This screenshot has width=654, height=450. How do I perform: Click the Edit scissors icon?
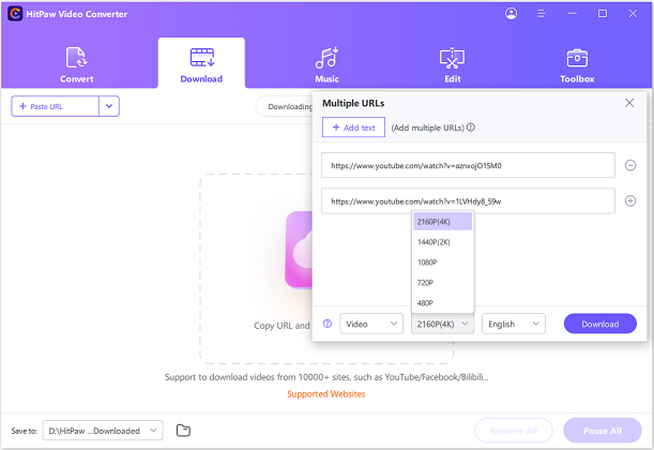(x=452, y=58)
